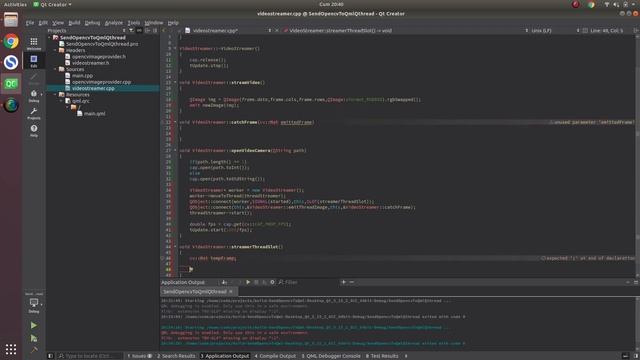Close the videostreamer.cpp document with X
The height and width of the screenshot is (360, 640).
[x=277, y=31]
